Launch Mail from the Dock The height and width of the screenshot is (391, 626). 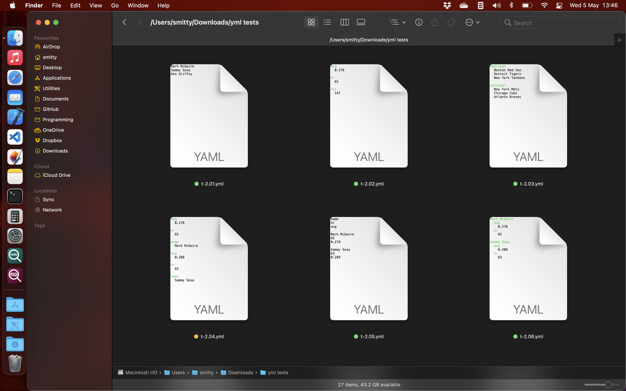(15, 97)
